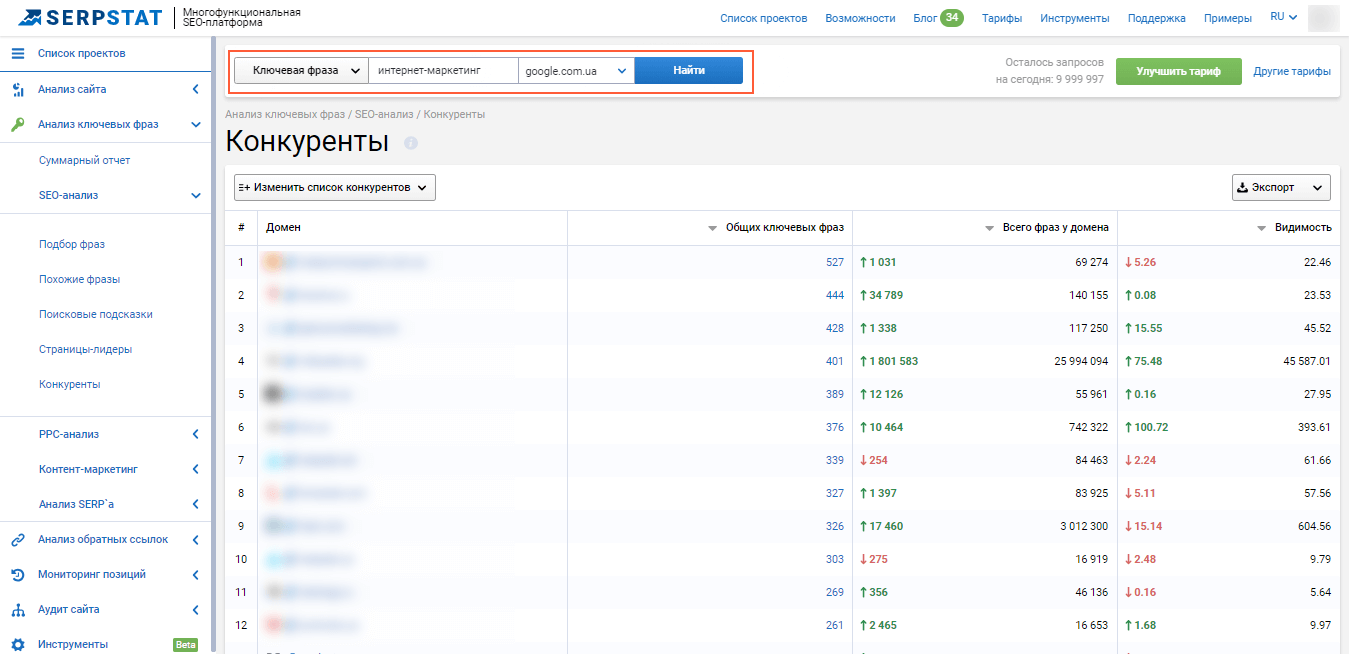Open the Serpstat logo home link
Viewport: 1349px width, 654px height.
tap(92, 17)
